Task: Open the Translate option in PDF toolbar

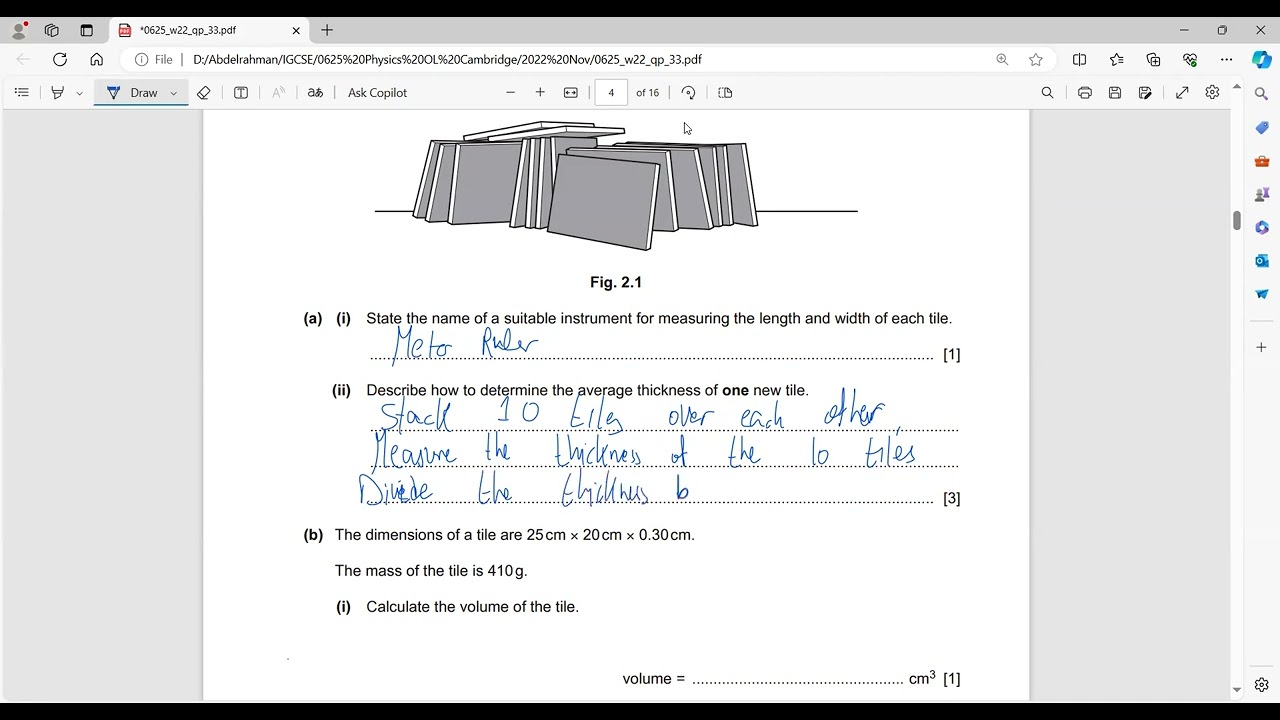Action: pyautogui.click(x=315, y=92)
